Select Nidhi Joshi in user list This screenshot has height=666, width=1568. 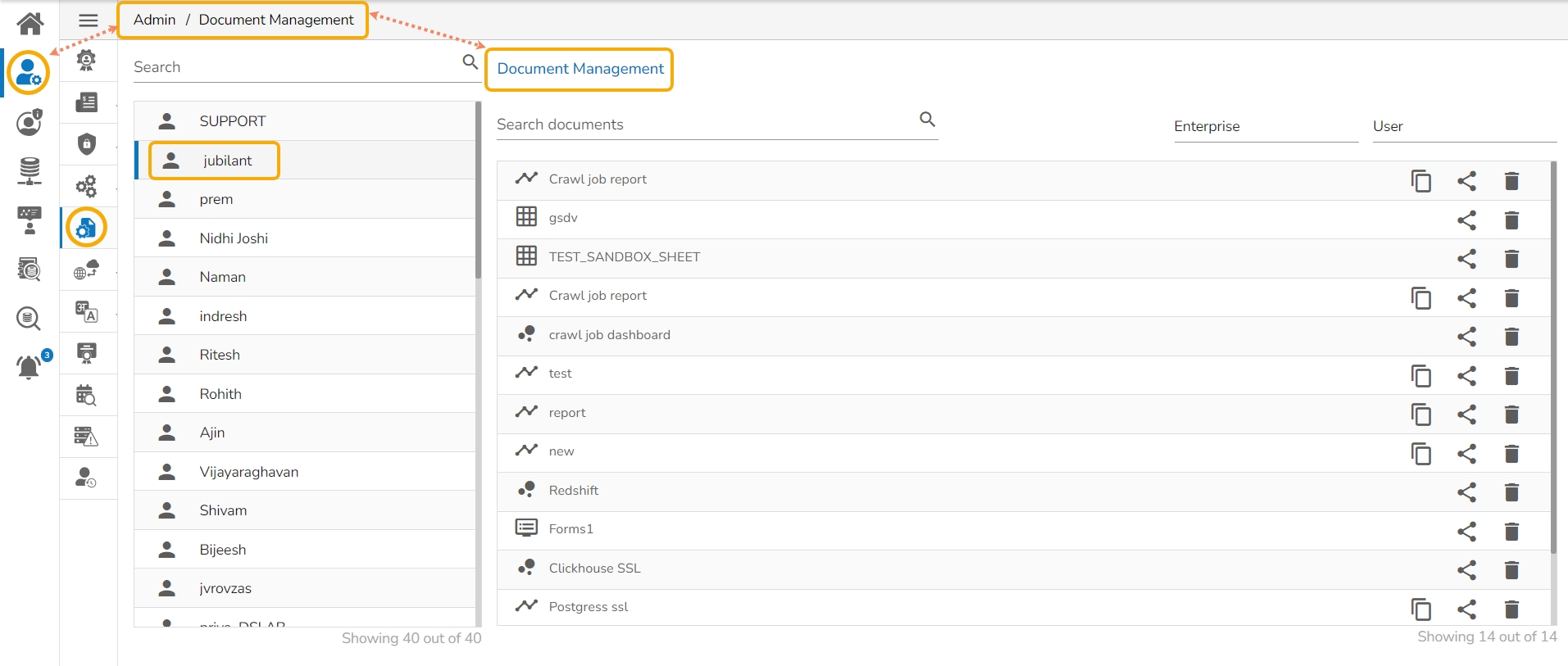(234, 238)
